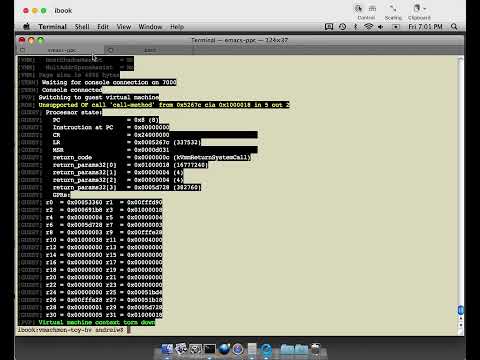Click the r10 / r11 register row
Image resolution: width=480 pixels, height=360 pixels.
click(90, 240)
